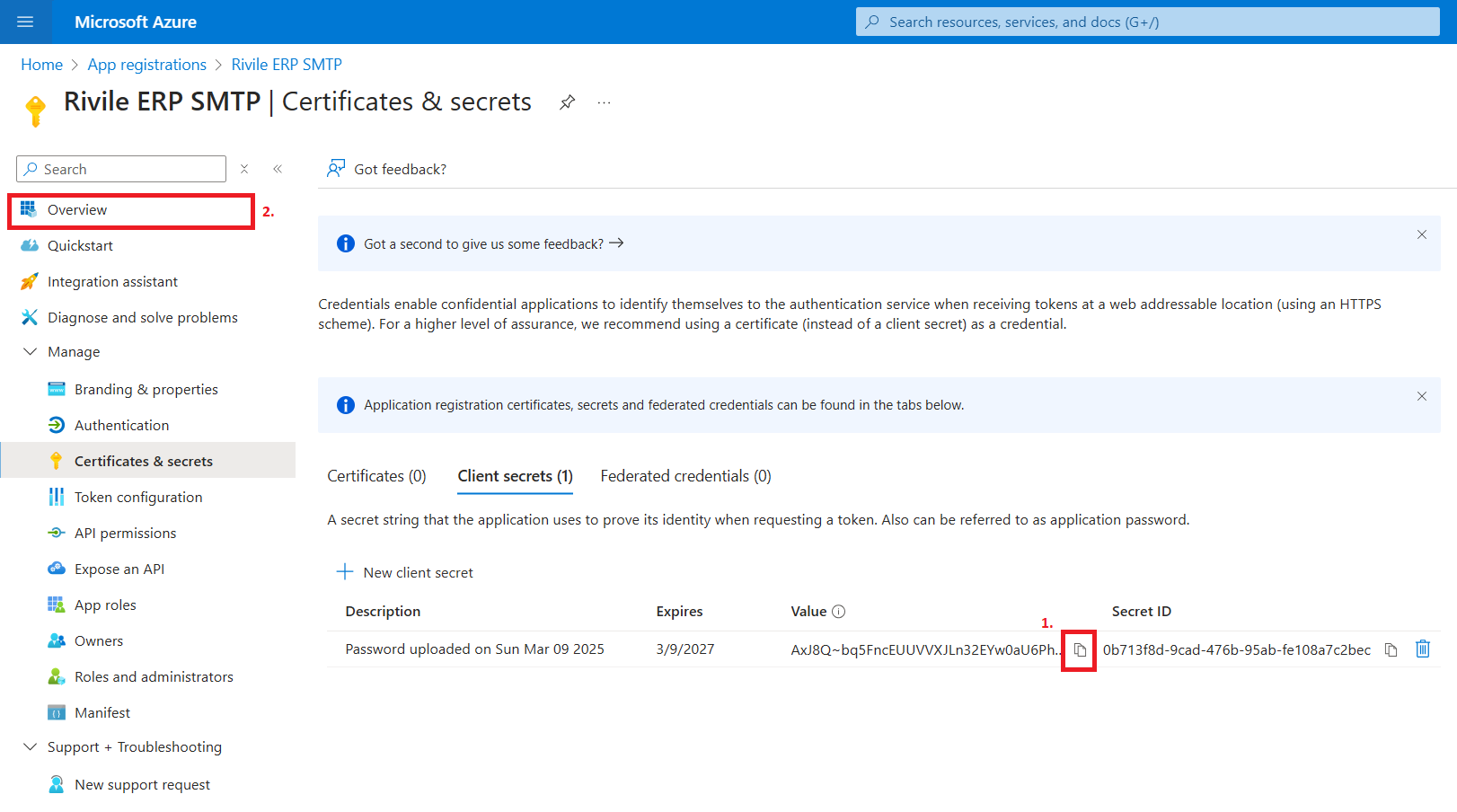Click New client secret button
This screenshot has height=812, width=1457.
pos(405,573)
